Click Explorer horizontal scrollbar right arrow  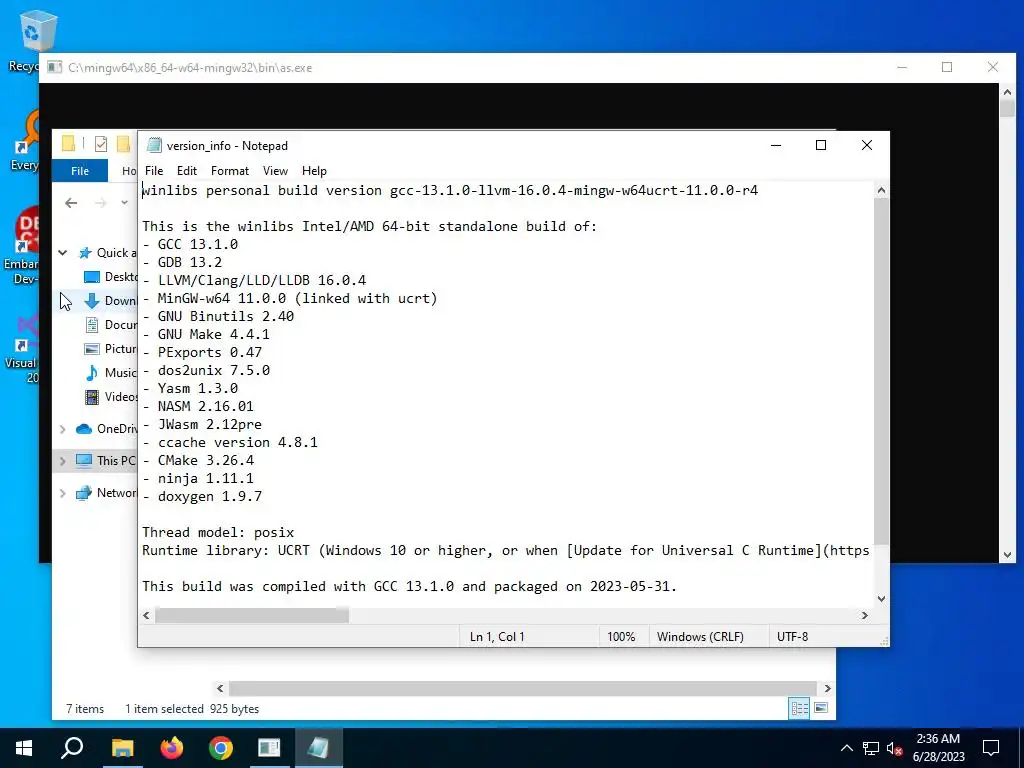[827, 688]
